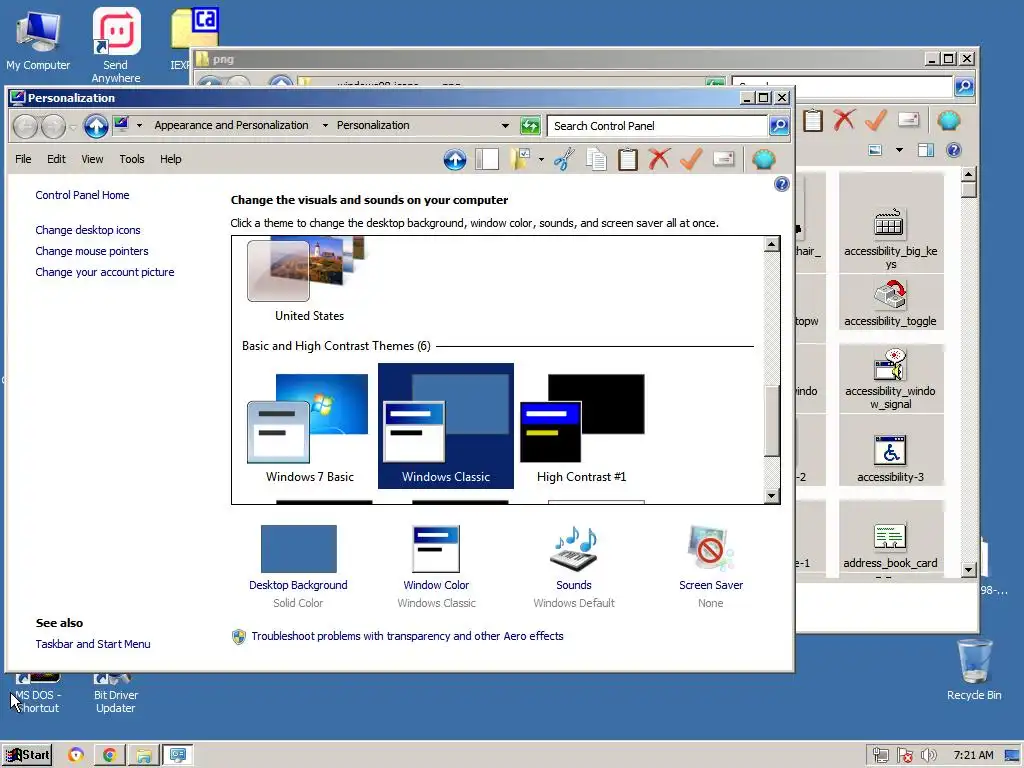Click the Desktop Background solid color swatch
The height and width of the screenshot is (768, 1024).
pos(298,549)
